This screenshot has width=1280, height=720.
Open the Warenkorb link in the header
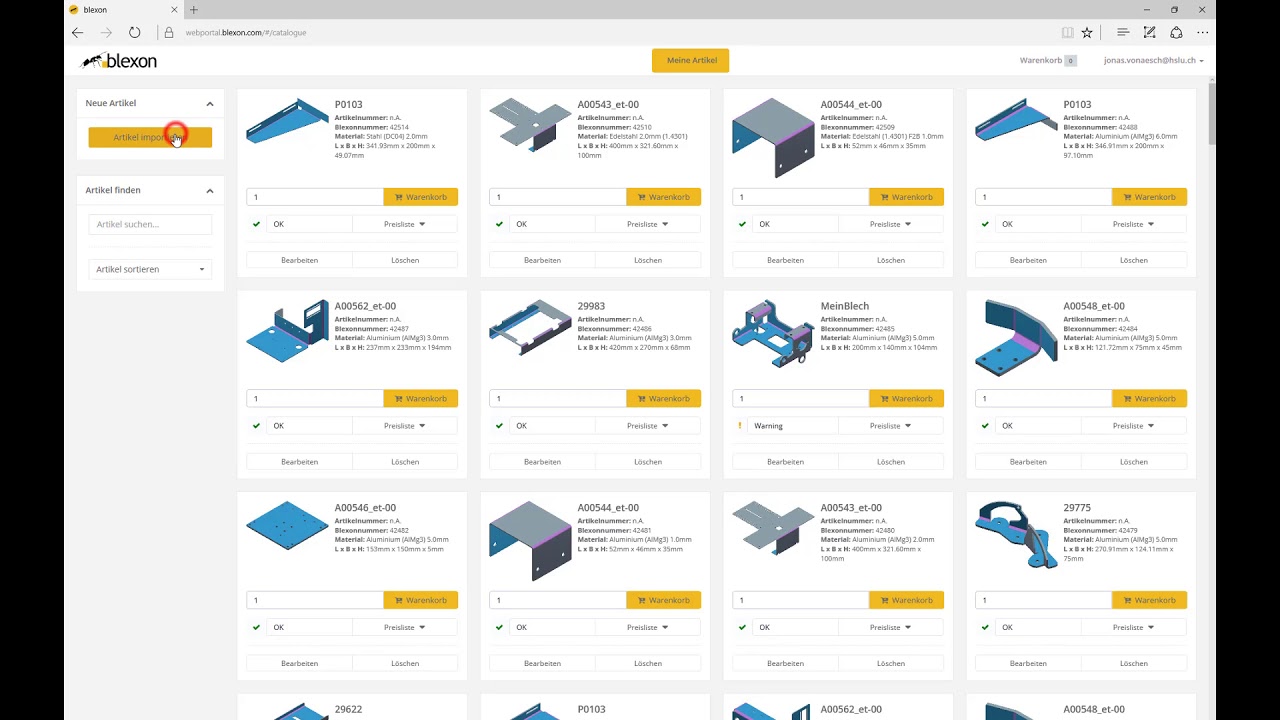(1047, 61)
